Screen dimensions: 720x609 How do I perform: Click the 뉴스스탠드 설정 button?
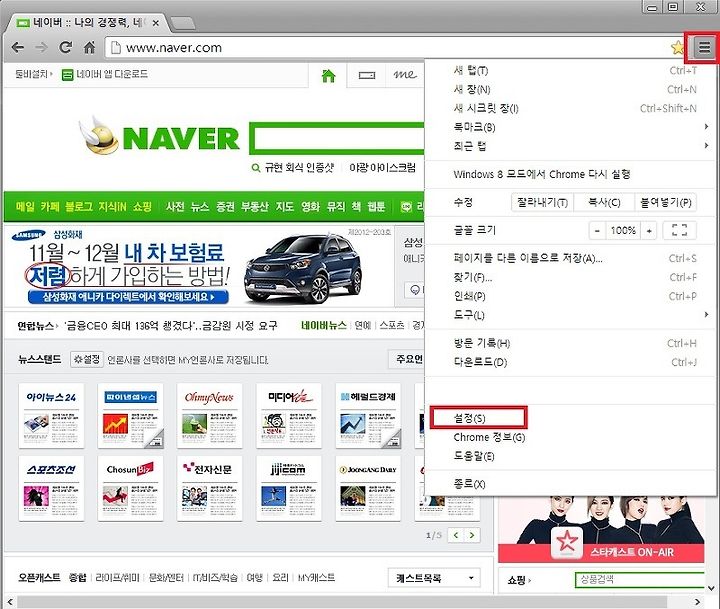[x=87, y=359]
